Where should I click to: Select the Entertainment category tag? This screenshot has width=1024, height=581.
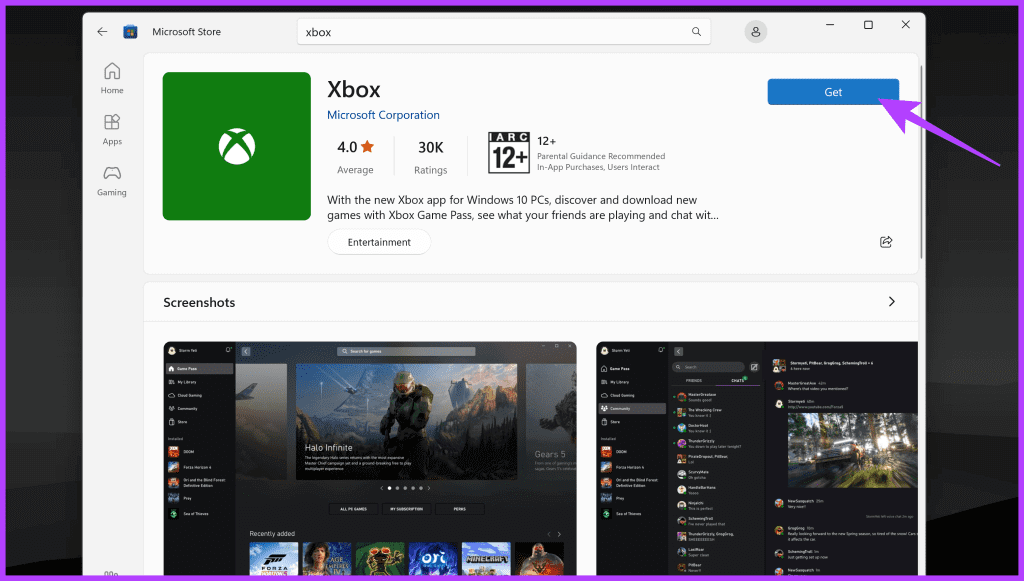tap(379, 242)
